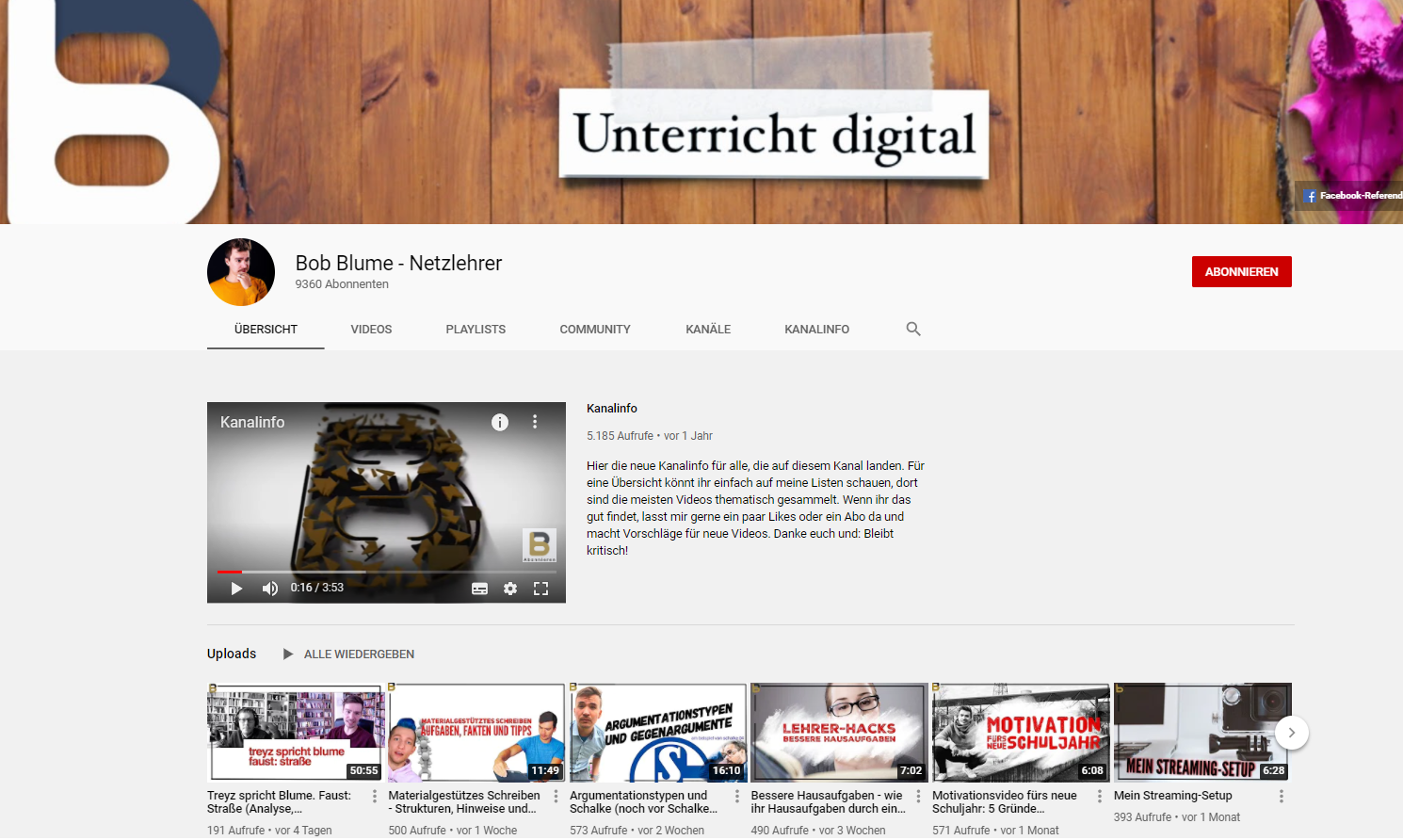This screenshot has height=840, width=1403.
Task: Open the PLAYLISTS tab
Action: 476,329
